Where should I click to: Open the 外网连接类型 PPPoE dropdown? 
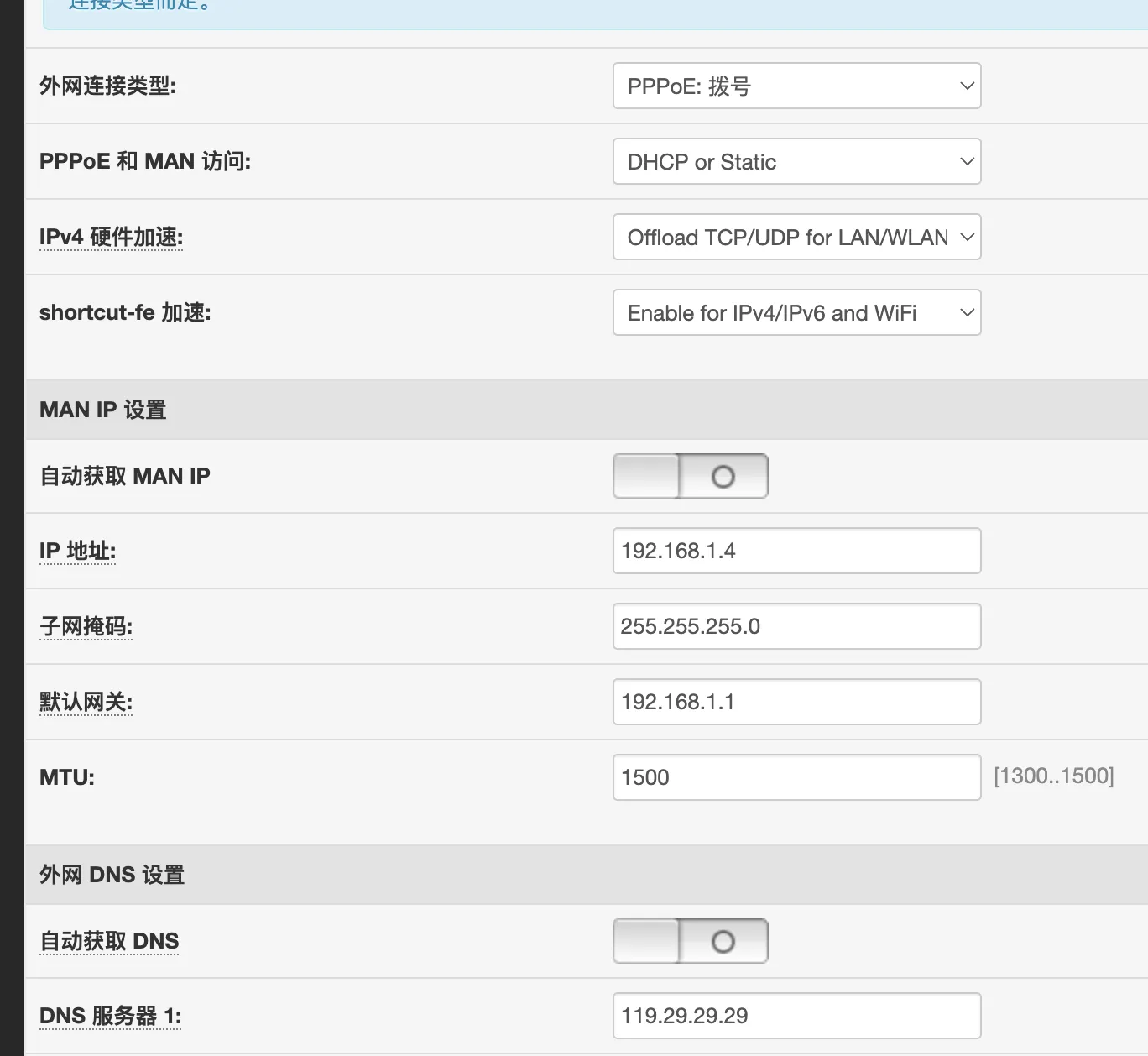[796, 86]
